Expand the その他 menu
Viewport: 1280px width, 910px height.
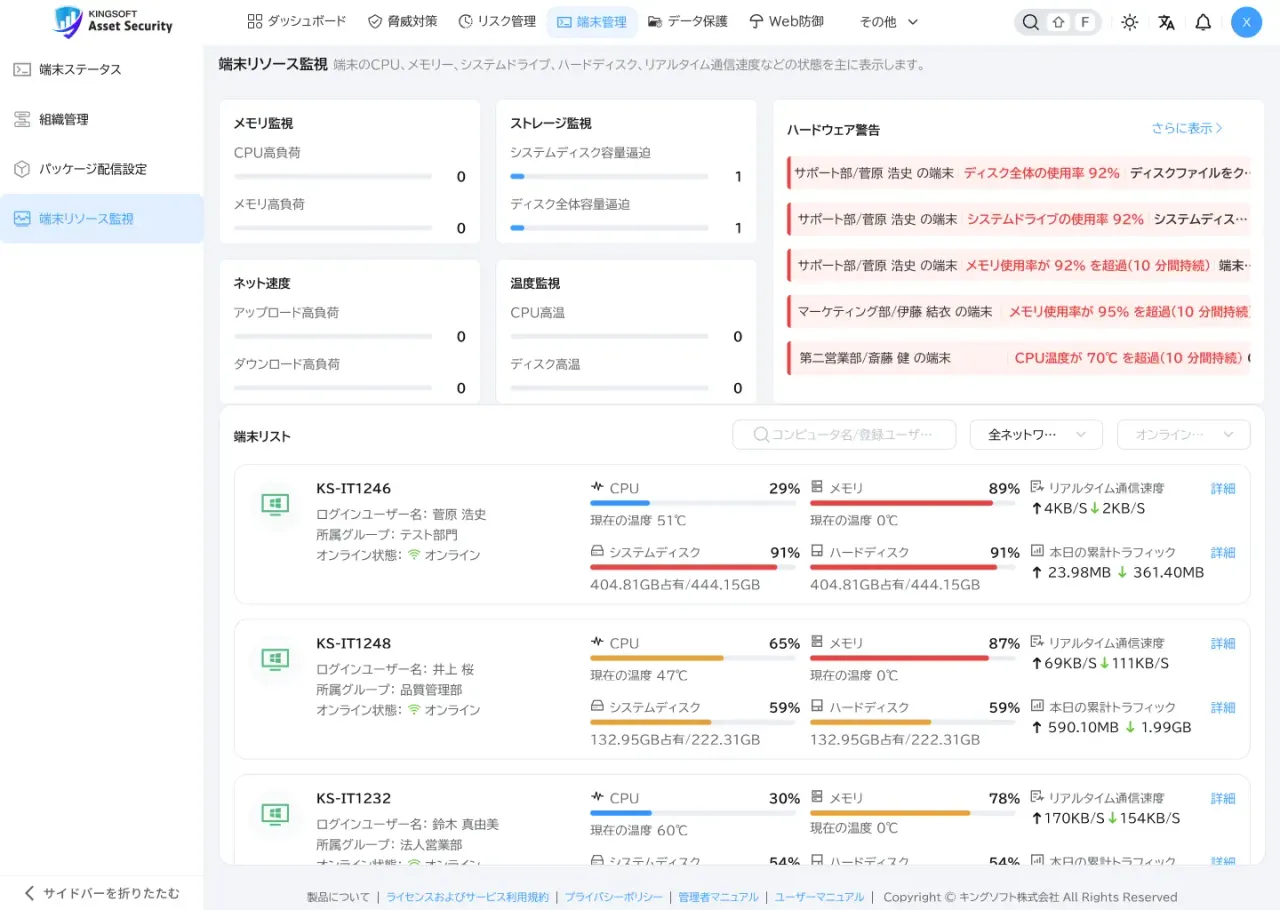coord(889,21)
